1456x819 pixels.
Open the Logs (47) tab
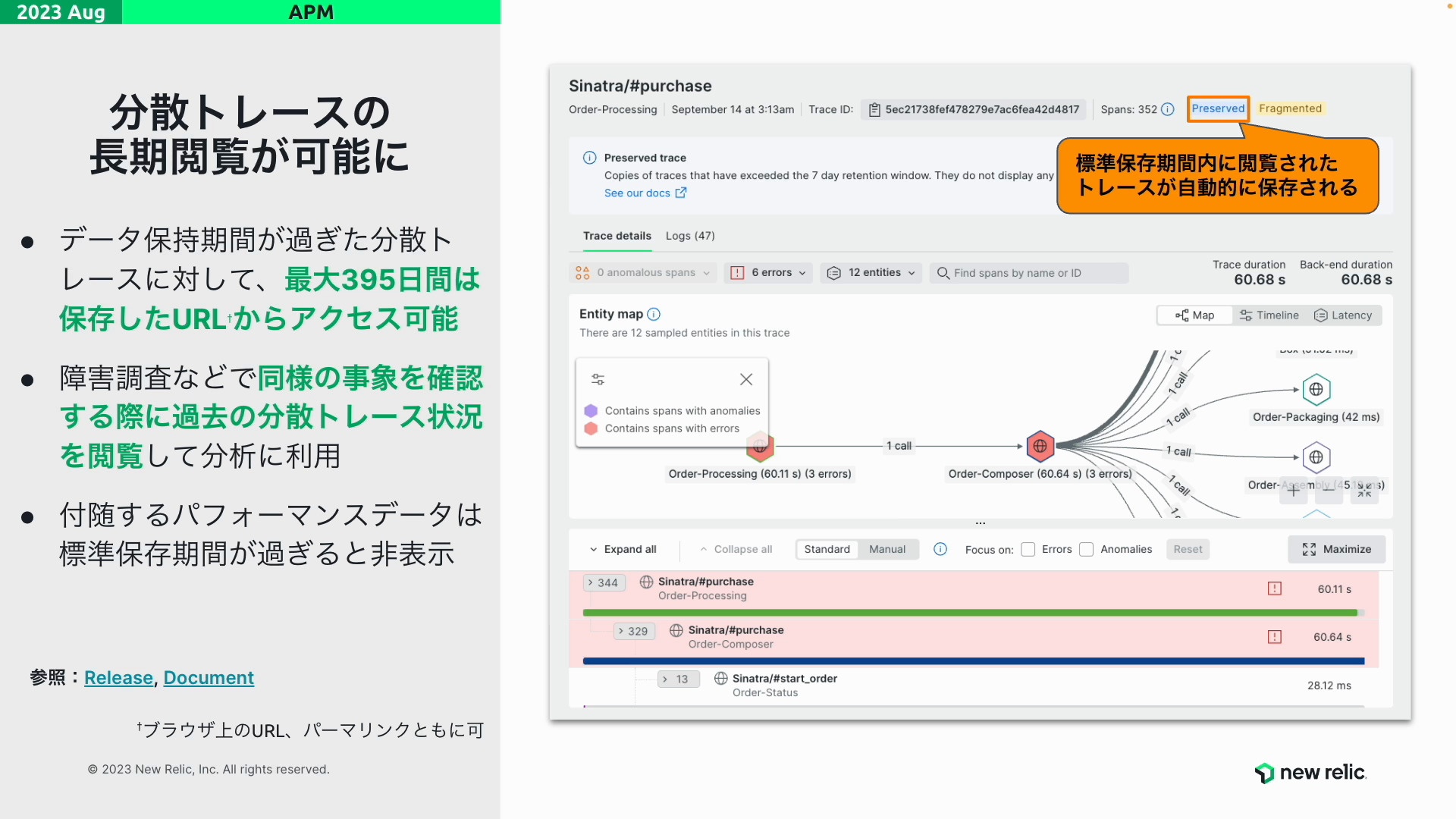(690, 236)
